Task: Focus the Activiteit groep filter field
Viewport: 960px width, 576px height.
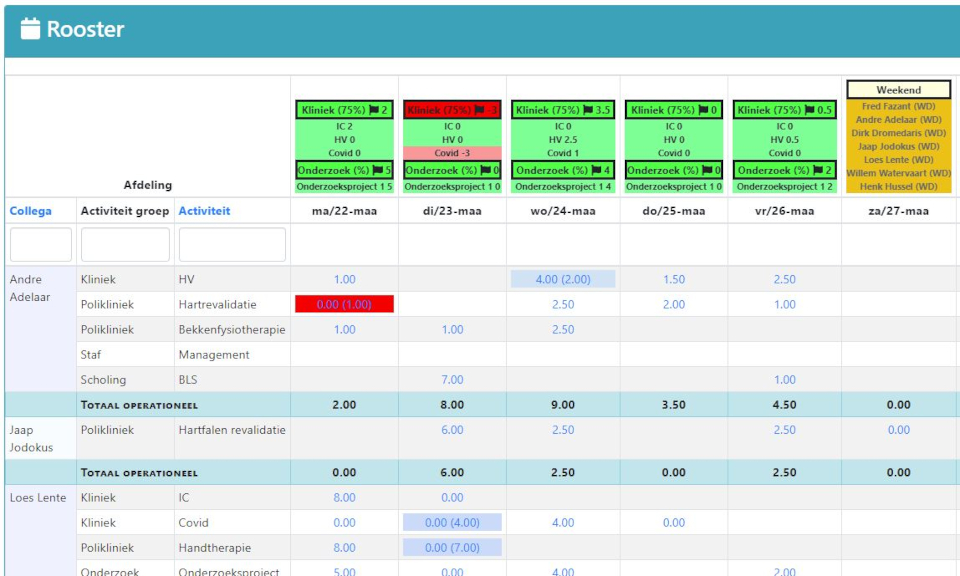Action: [x=125, y=245]
